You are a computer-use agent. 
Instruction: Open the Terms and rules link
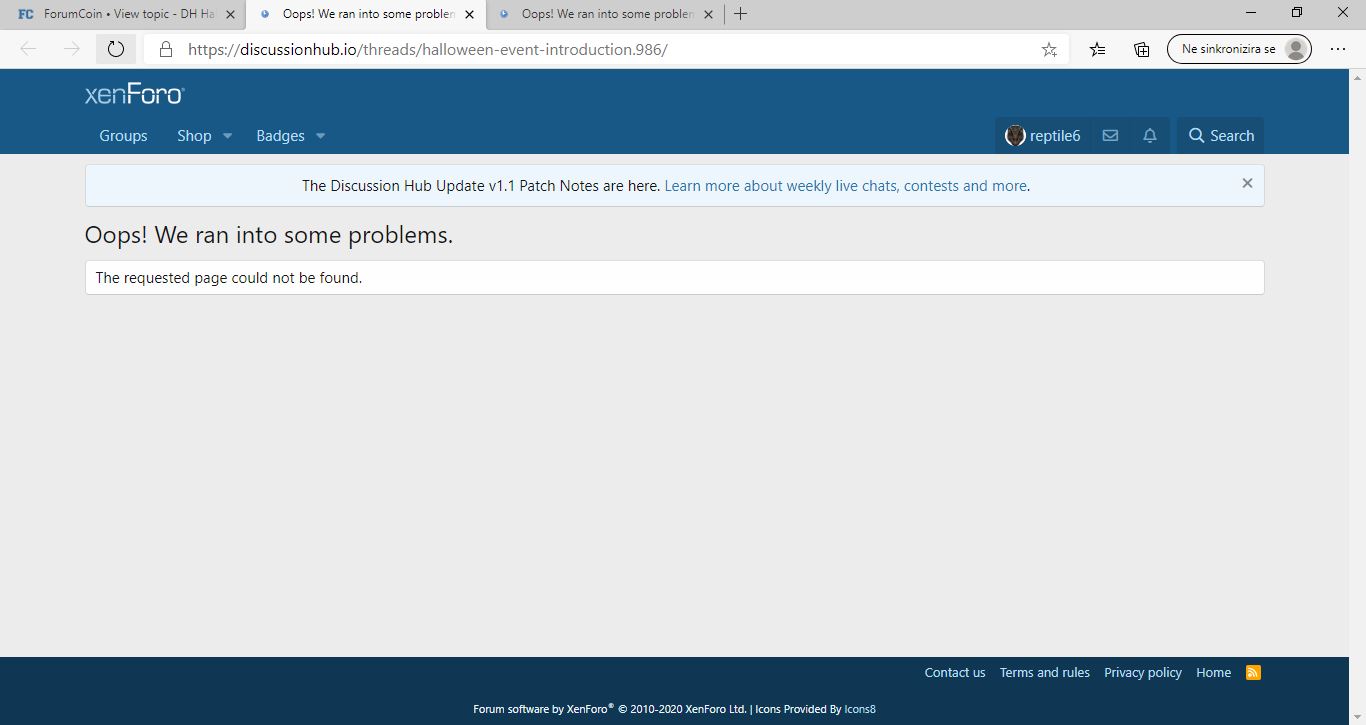tap(1044, 672)
